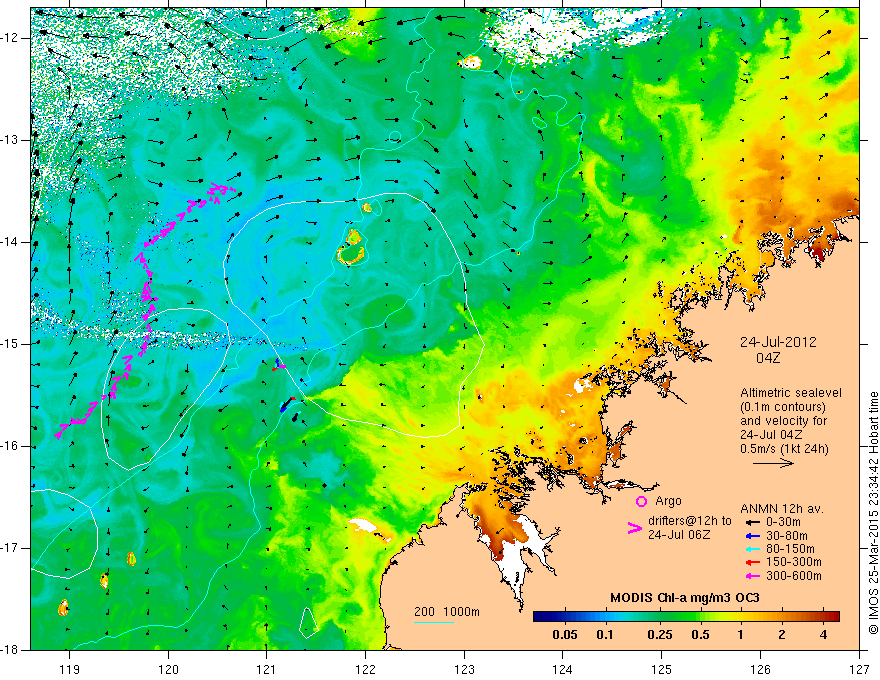Click the latitude axis label "-15"
The image size is (880, 680).
coord(11,344)
